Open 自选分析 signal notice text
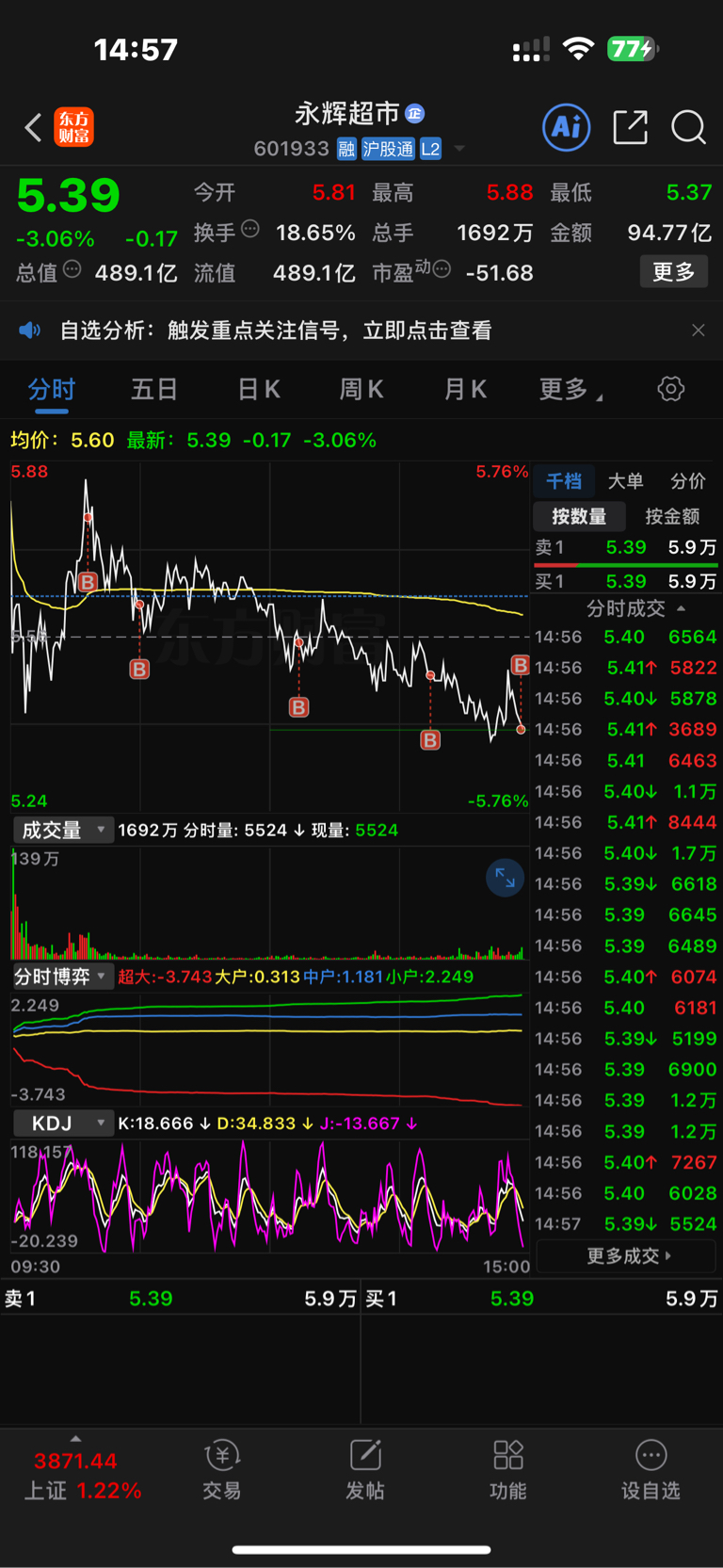Image resolution: width=723 pixels, height=1568 pixels. (x=276, y=331)
